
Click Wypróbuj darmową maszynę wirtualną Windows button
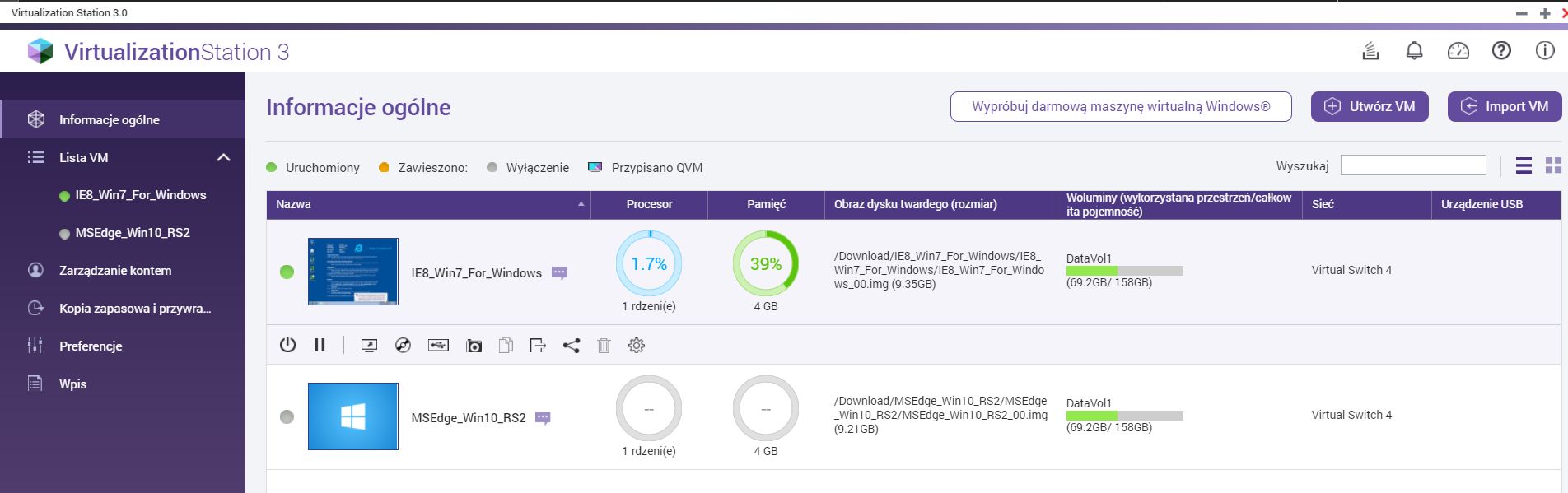[x=1121, y=106]
